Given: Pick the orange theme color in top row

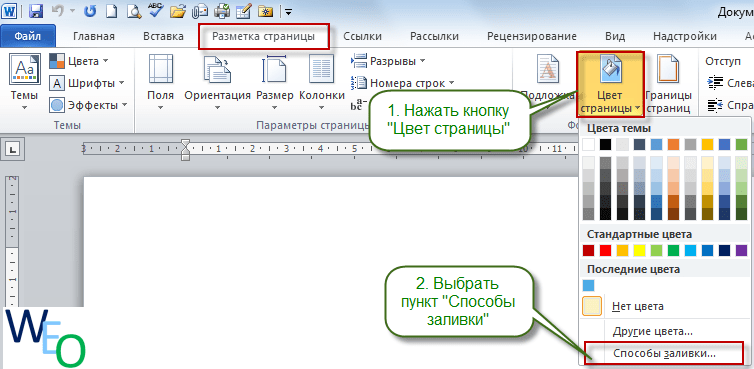Looking at the screenshot, I should coord(673,144).
